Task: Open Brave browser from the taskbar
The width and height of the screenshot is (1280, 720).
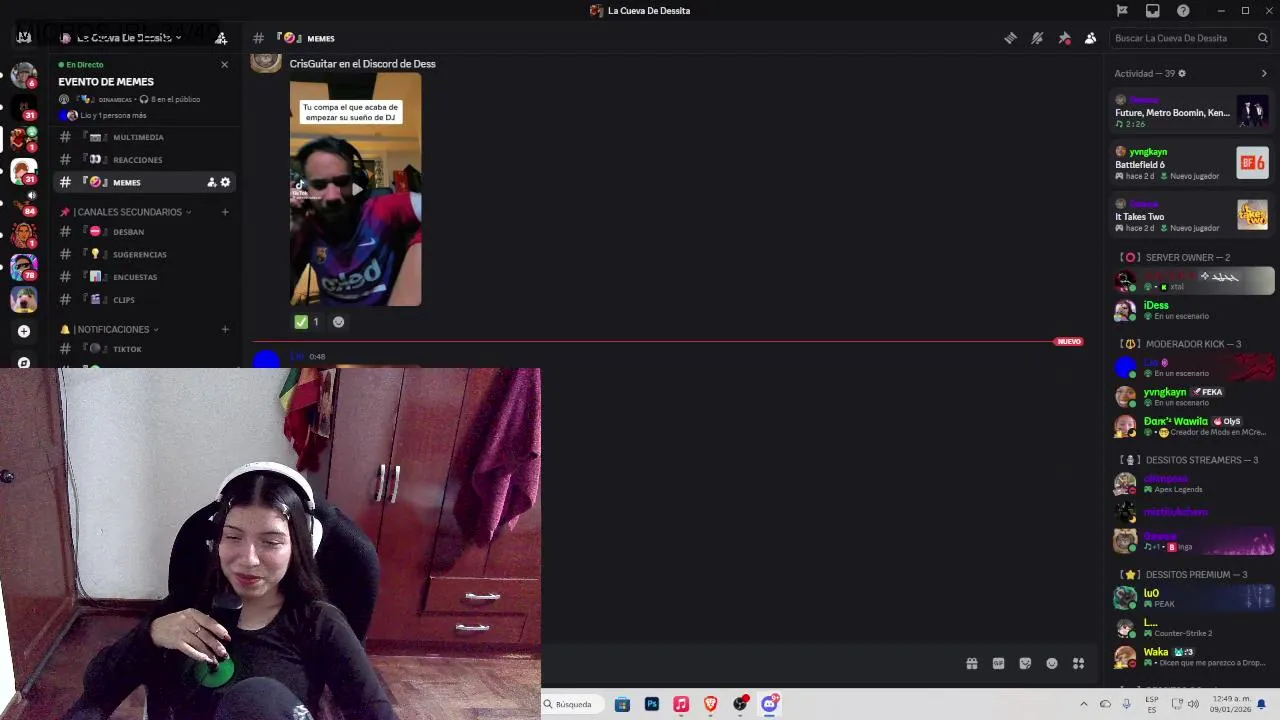Action: click(x=711, y=704)
